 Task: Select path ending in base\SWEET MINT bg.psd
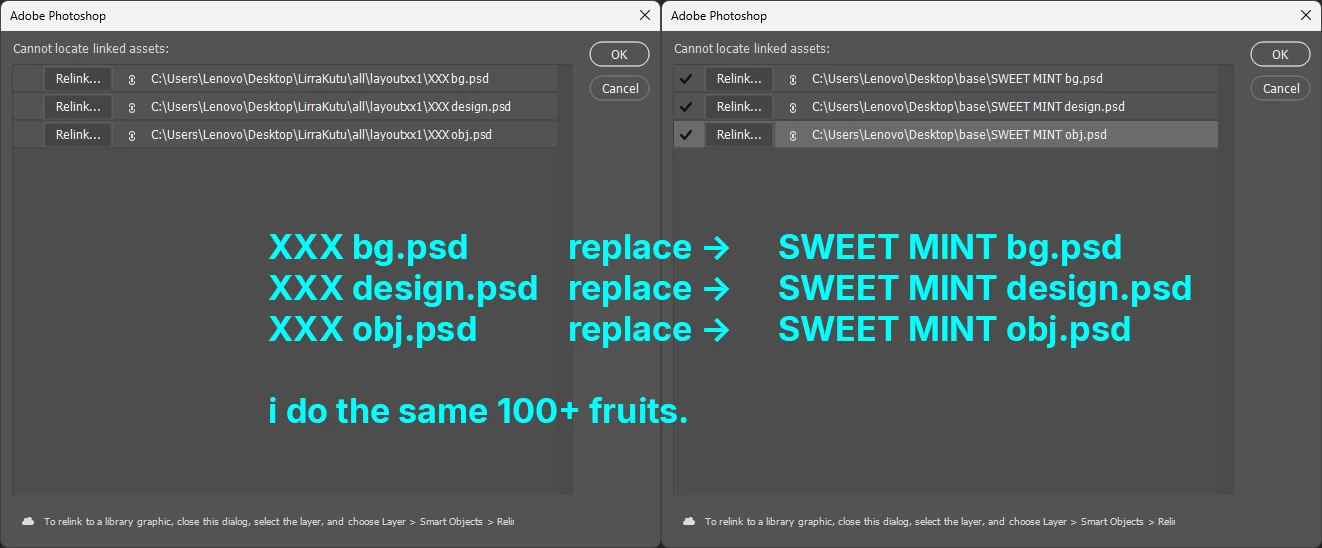(957, 78)
